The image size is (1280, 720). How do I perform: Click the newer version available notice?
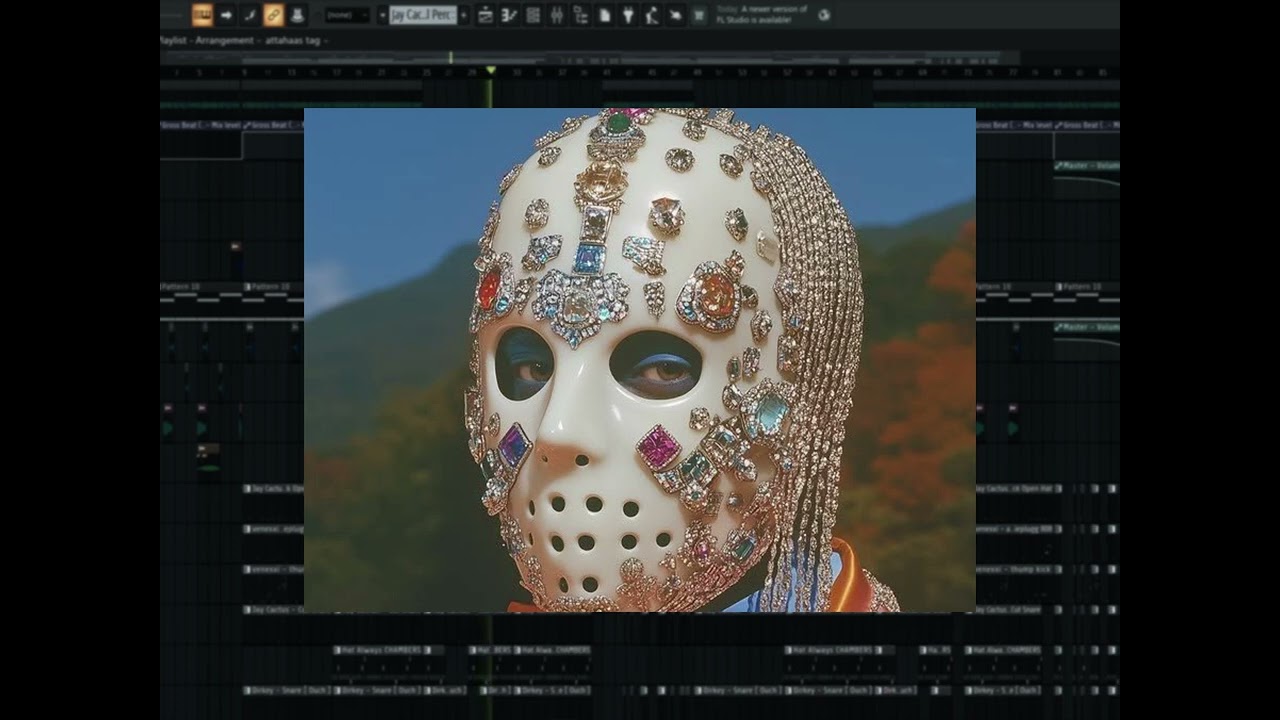762,14
